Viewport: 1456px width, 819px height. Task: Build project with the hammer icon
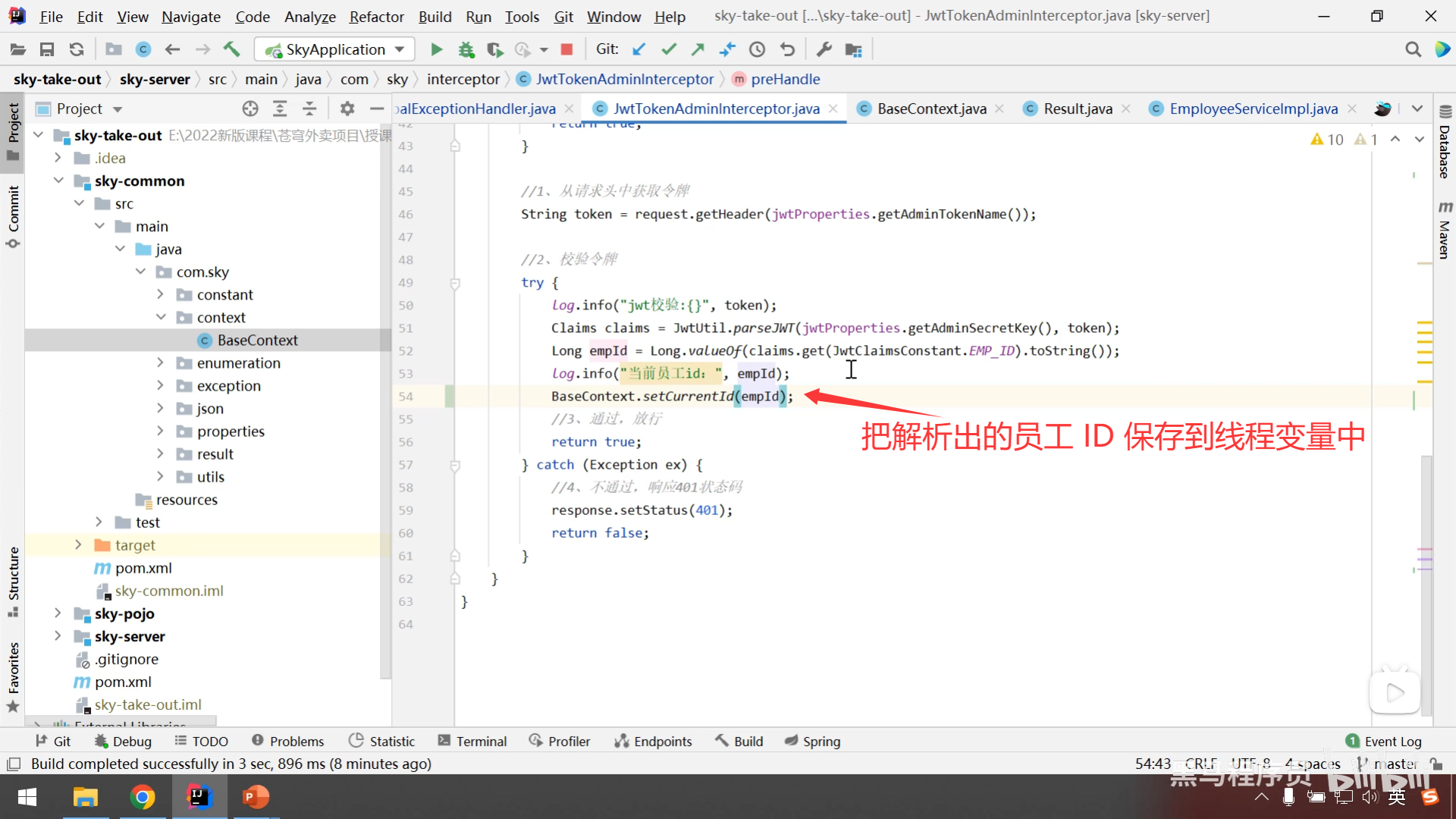[231, 49]
